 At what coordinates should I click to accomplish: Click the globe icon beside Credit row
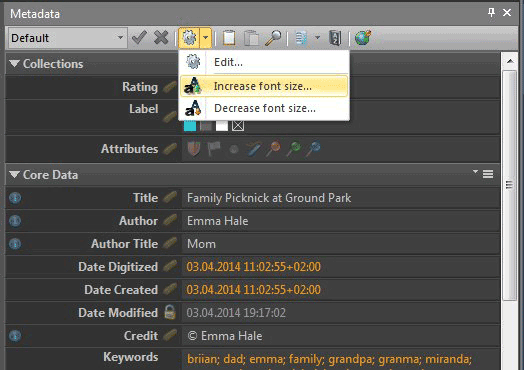point(15,336)
